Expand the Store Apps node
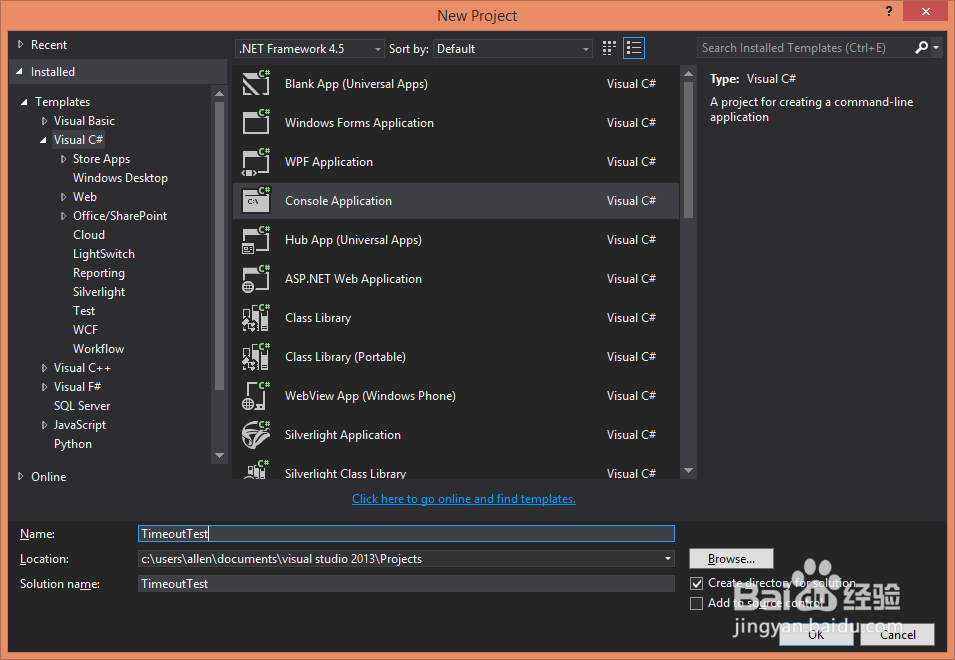 [63, 159]
